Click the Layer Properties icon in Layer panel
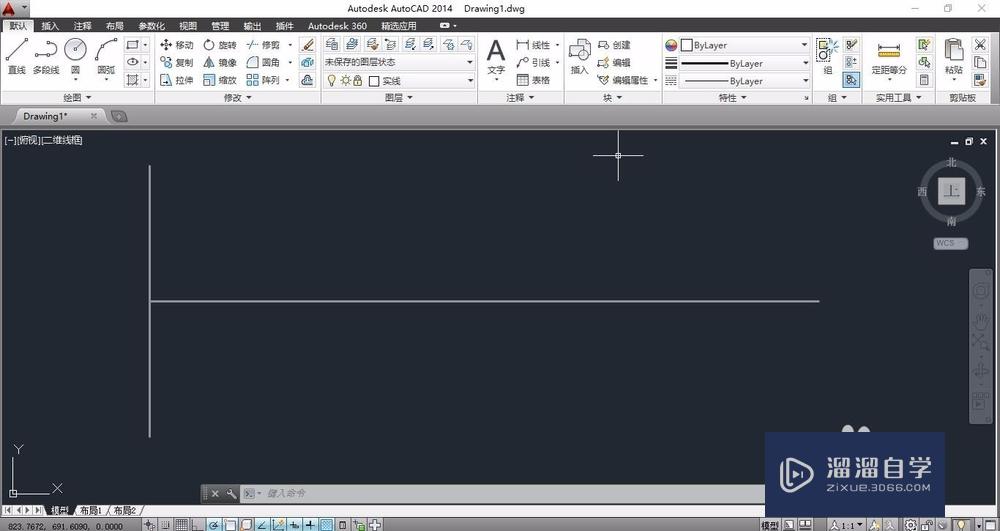The image size is (1000, 531). [x=332, y=44]
